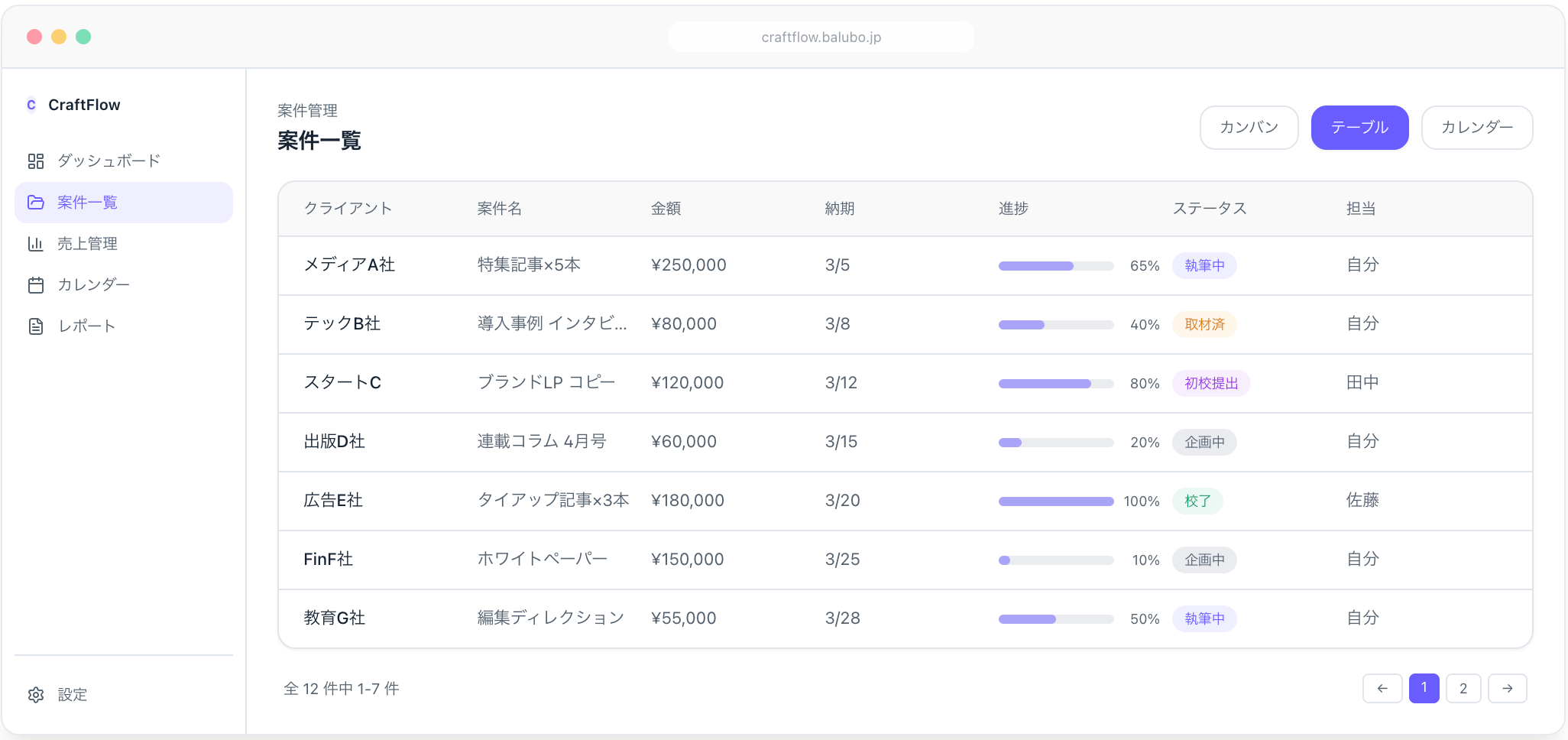The image size is (1568, 740).
Task: Switch to the カレンダー view tab
Action: coord(1476,128)
